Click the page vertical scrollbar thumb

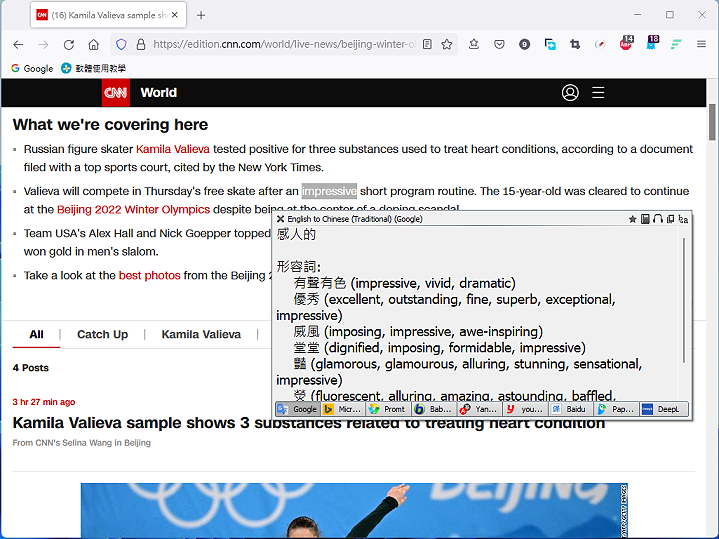coord(712,122)
